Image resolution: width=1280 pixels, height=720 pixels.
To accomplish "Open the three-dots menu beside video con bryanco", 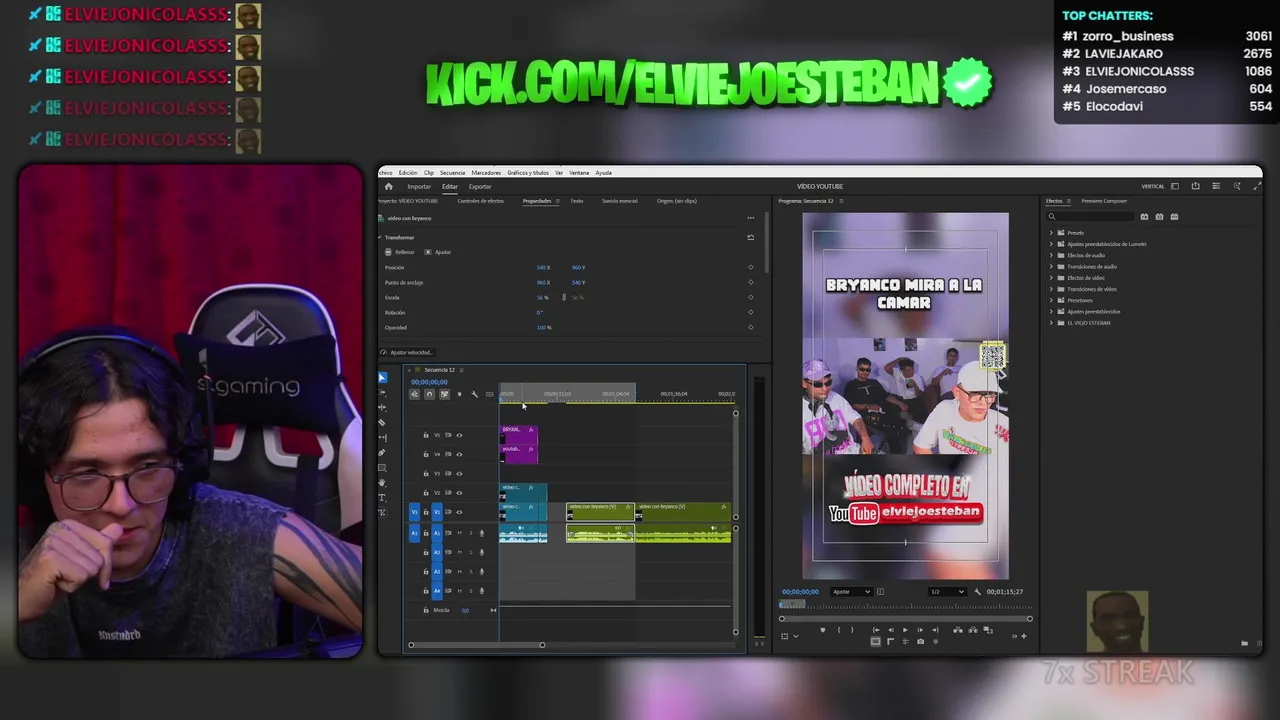I will pos(750,218).
